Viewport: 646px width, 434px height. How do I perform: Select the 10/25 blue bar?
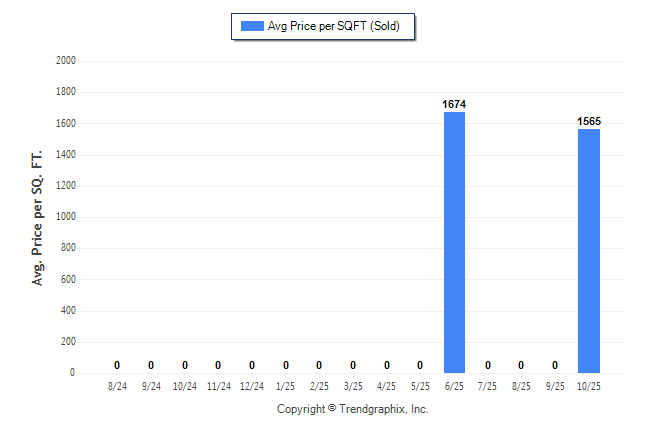click(589, 251)
